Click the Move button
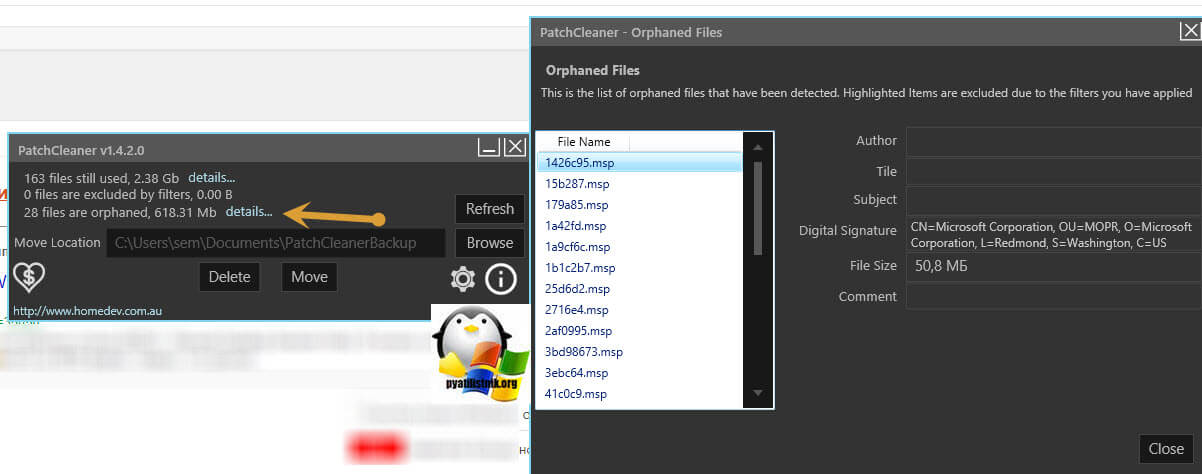1202x474 pixels. [x=309, y=277]
